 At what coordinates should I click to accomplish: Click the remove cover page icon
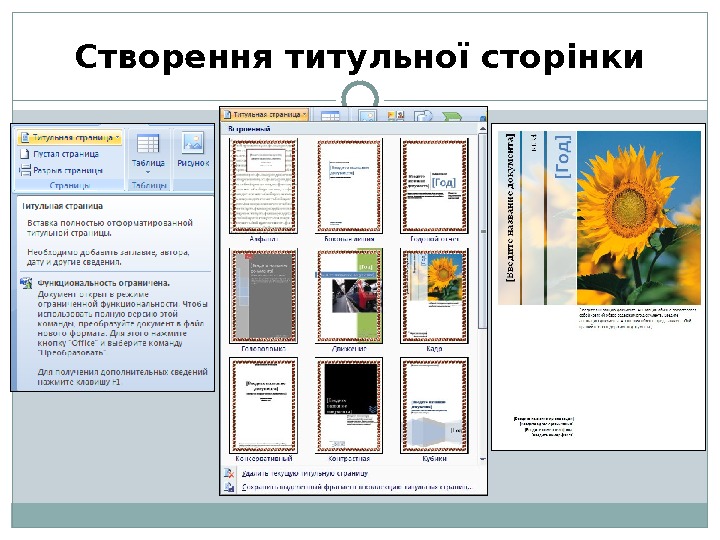click(x=229, y=473)
